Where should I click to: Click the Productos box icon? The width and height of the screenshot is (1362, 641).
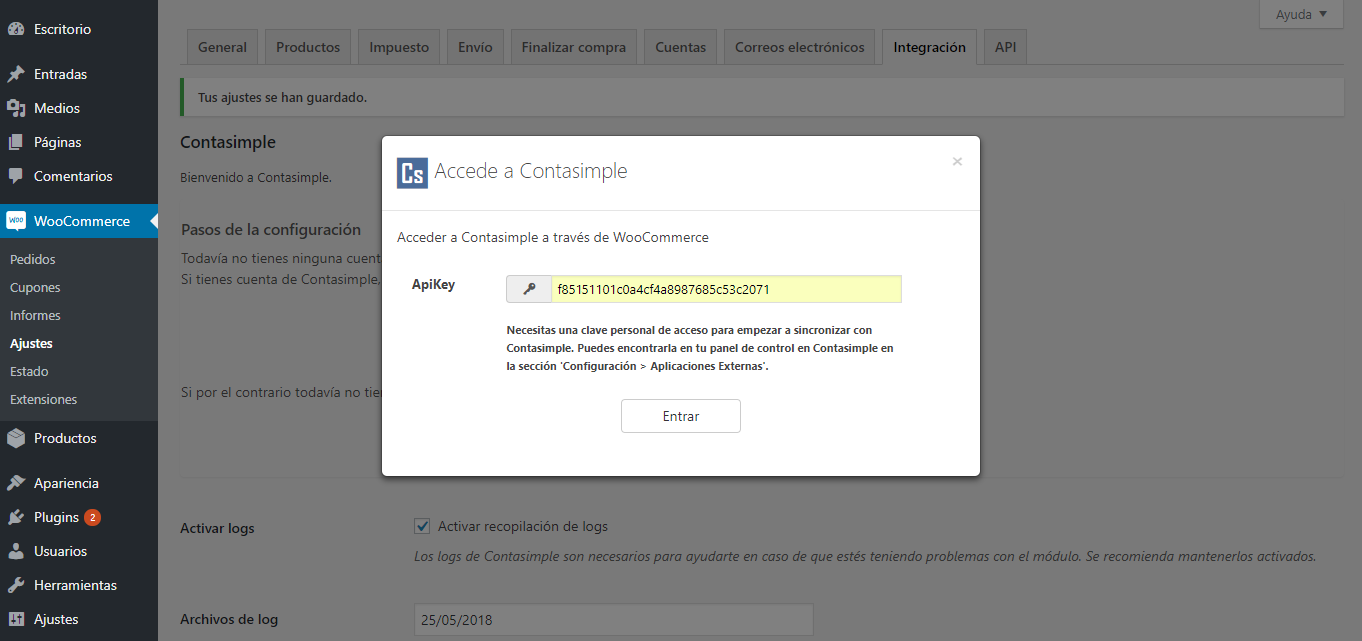point(16,438)
